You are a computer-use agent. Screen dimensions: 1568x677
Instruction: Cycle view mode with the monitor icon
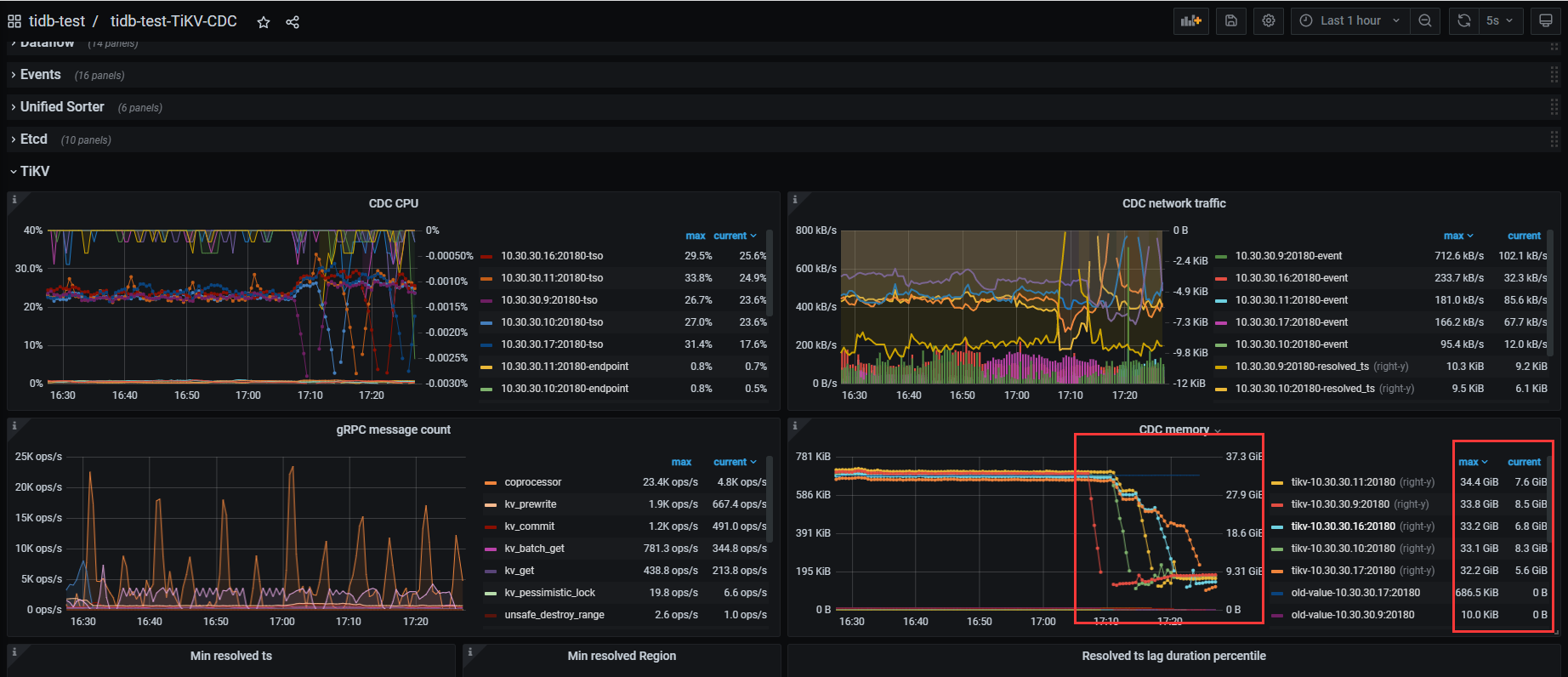(1546, 21)
